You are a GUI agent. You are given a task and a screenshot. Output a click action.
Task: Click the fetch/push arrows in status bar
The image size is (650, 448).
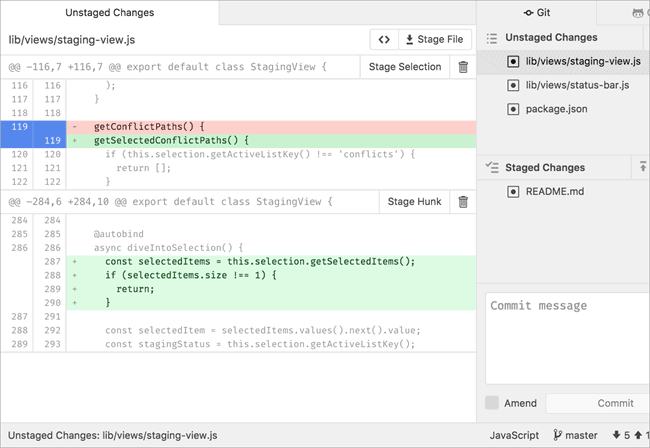[629, 436]
